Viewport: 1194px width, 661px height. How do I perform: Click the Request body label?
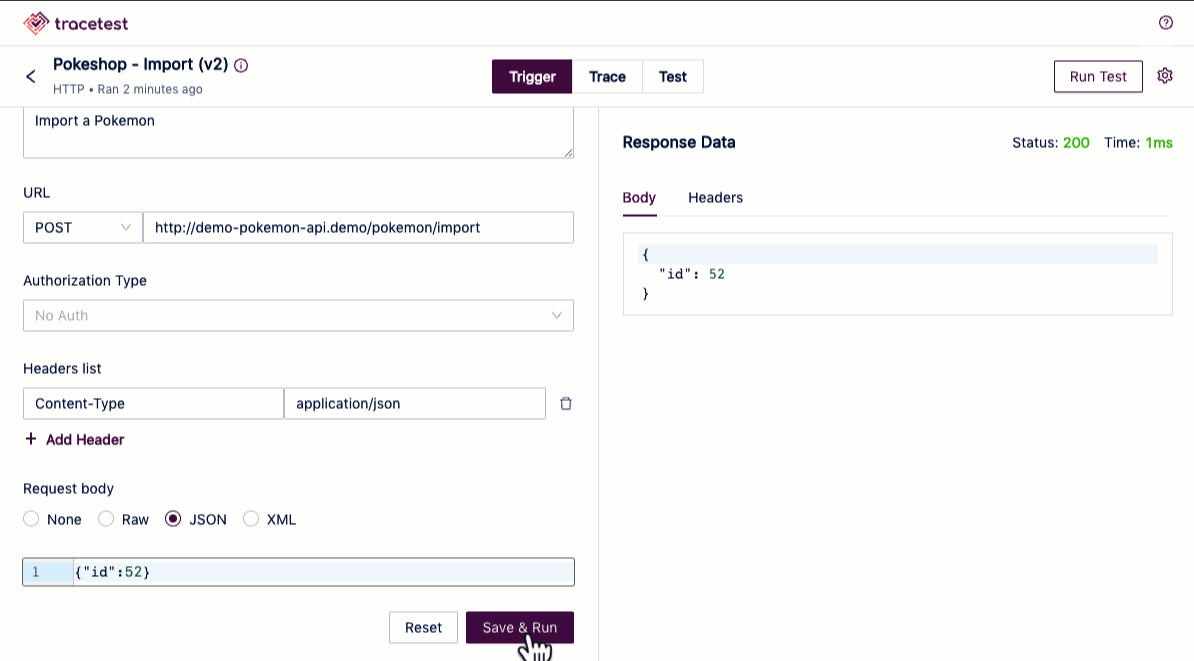click(69, 489)
